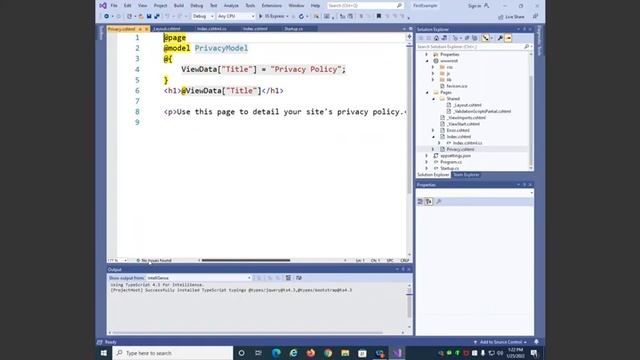The width and height of the screenshot is (640, 360).
Task: Toggle Alphabetical sort in Properties panel
Action: 429,202
